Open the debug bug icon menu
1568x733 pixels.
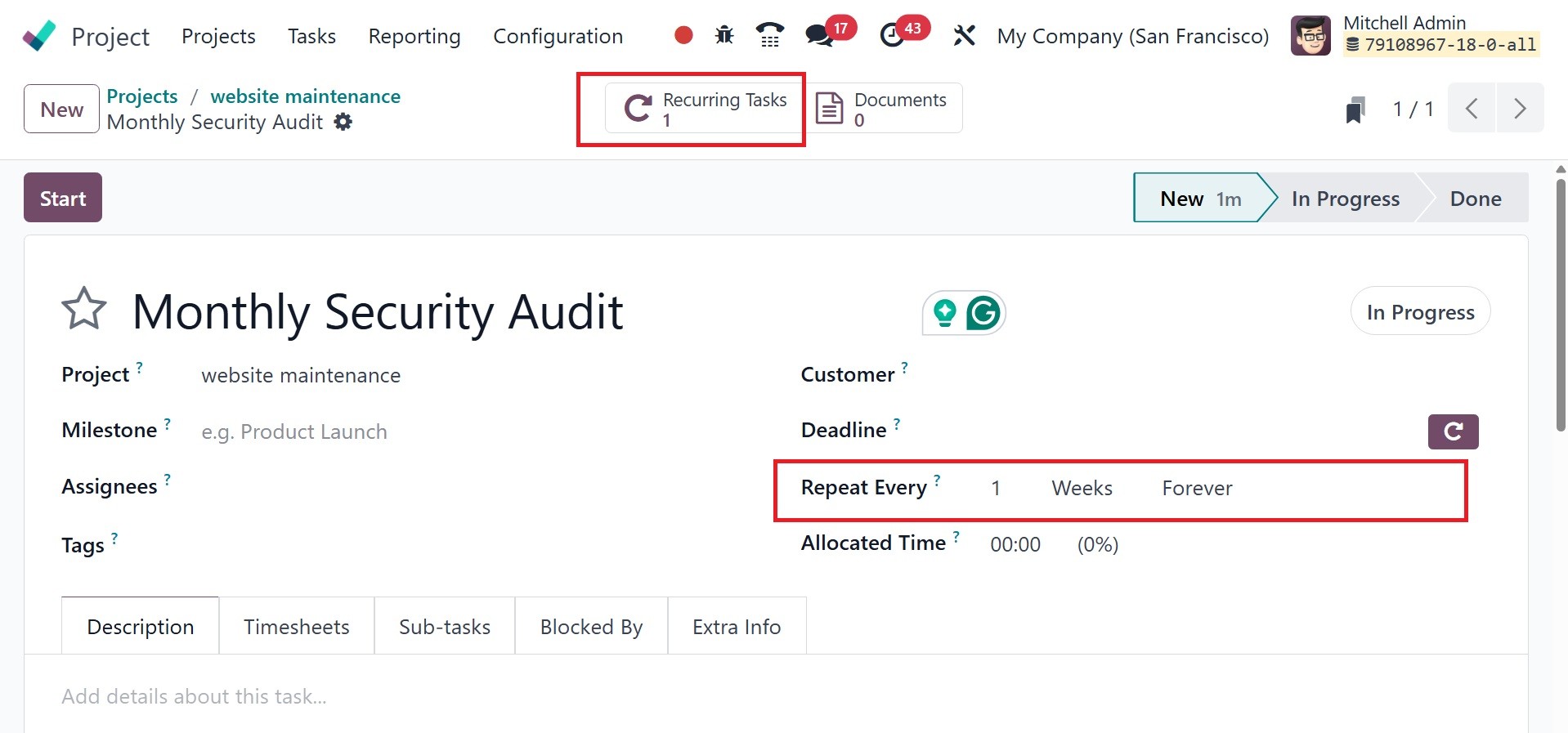coord(724,35)
